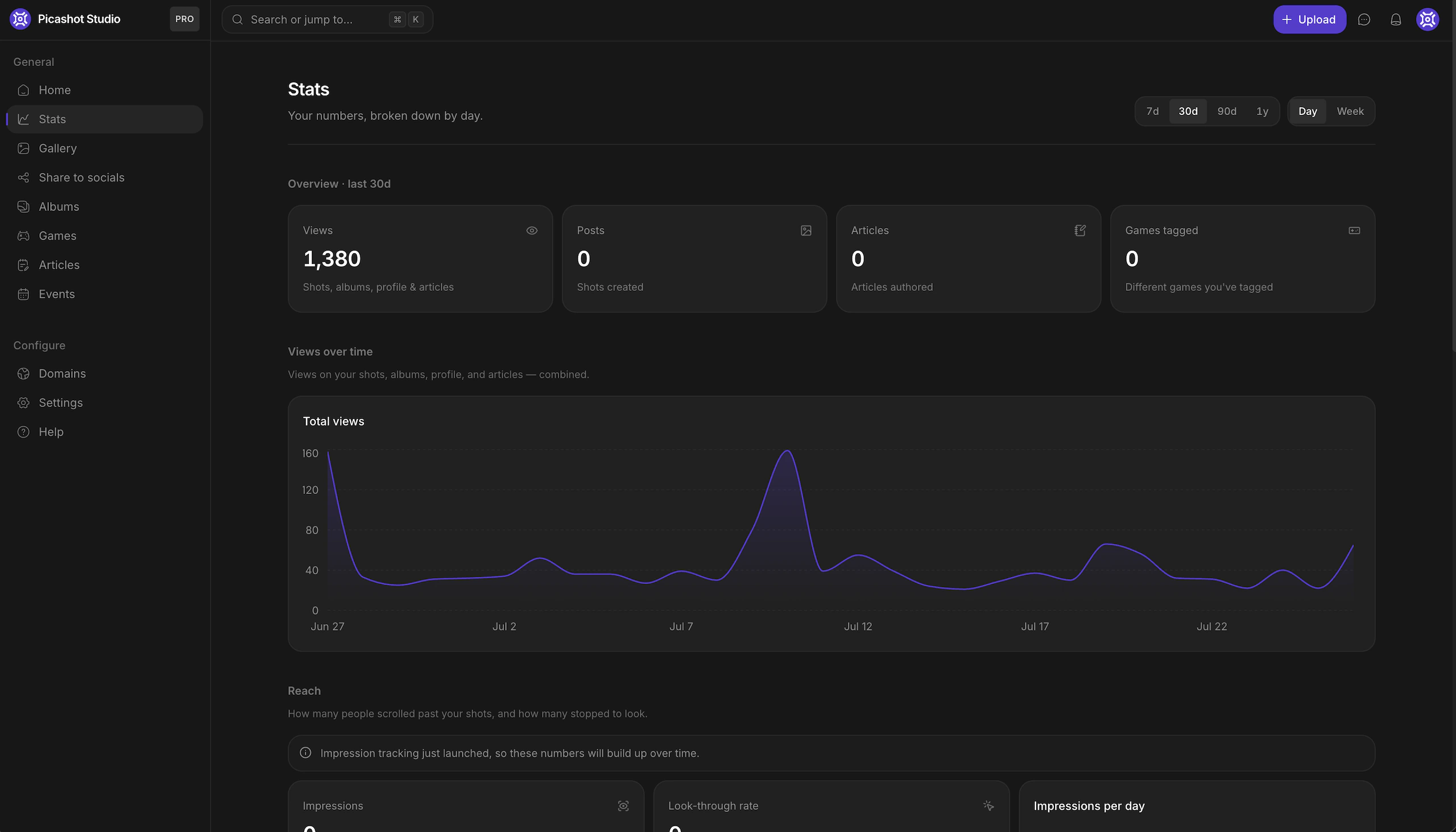The height and width of the screenshot is (832, 1456).
Task: Click the Look-through rate cursor icon
Action: (x=988, y=806)
